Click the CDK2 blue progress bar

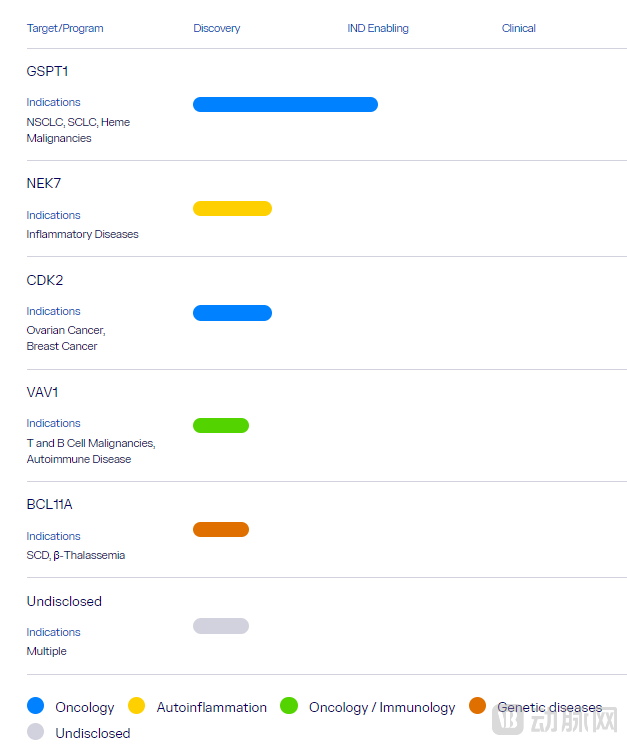232,313
